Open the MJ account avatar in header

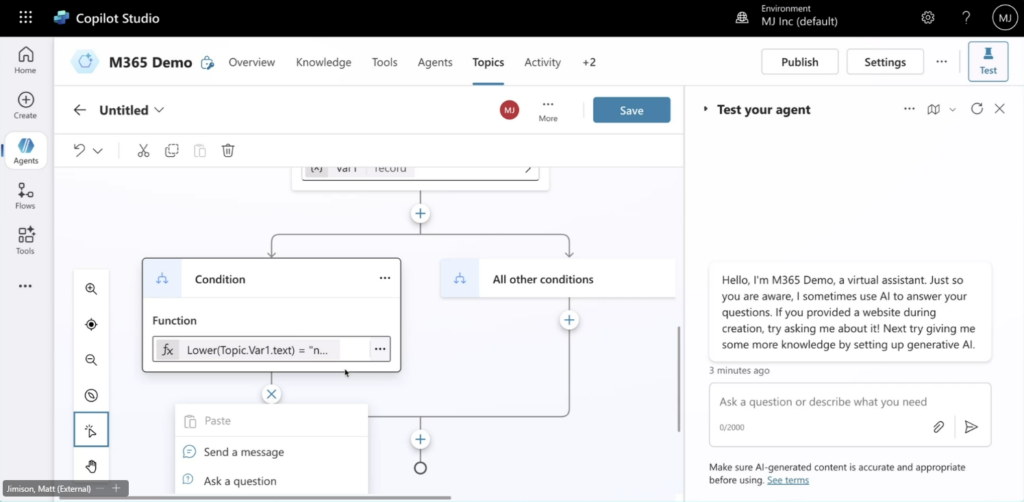click(1004, 18)
